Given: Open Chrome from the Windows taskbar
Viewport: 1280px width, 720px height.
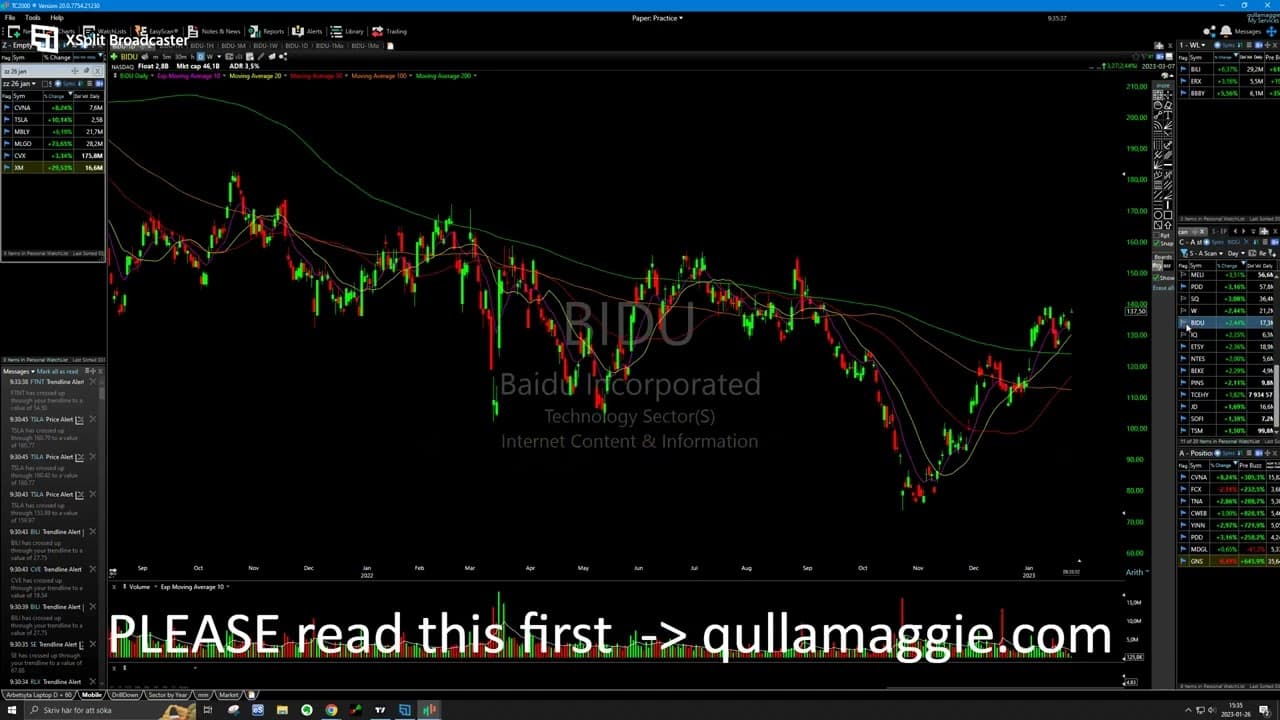Looking at the screenshot, I should (x=331, y=710).
